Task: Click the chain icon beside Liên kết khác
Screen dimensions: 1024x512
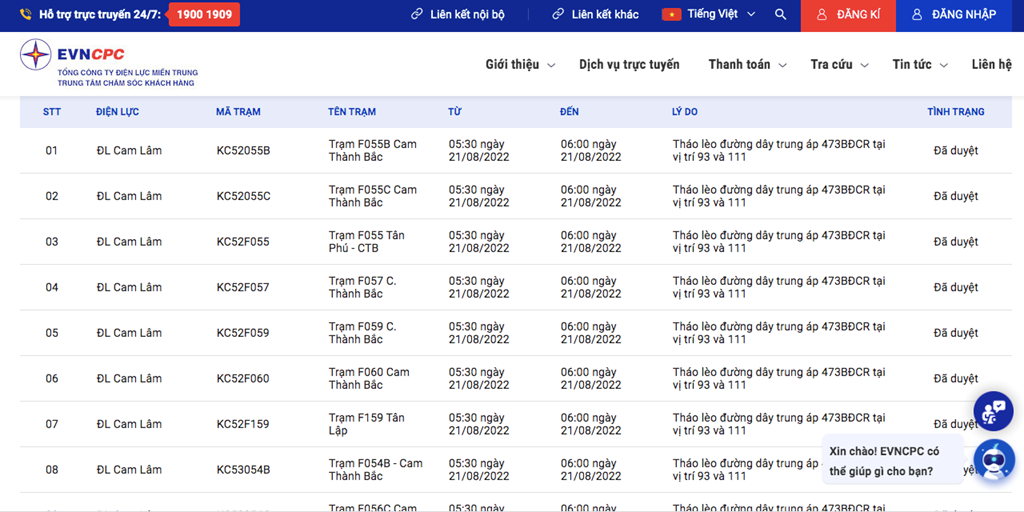Action: point(558,15)
